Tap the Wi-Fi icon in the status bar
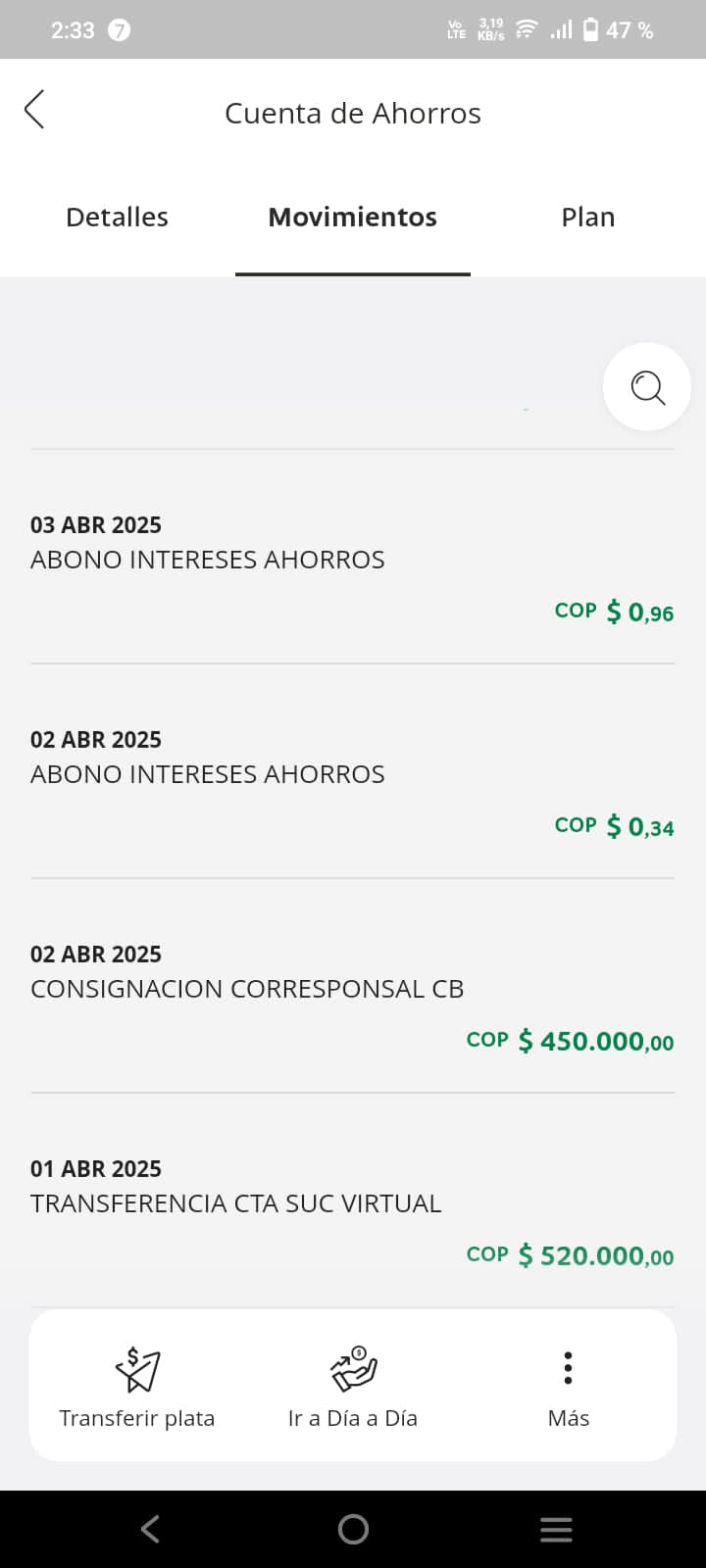Image resolution: width=706 pixels, height=1568 pixels. click(527, 29)
